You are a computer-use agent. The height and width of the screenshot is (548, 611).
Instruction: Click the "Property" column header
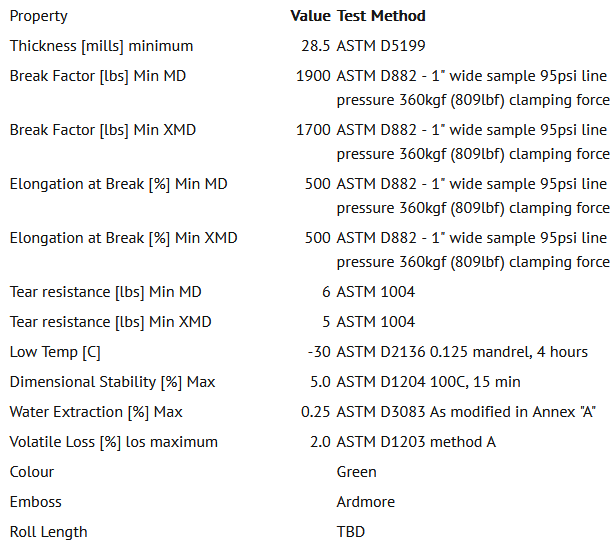40,16
